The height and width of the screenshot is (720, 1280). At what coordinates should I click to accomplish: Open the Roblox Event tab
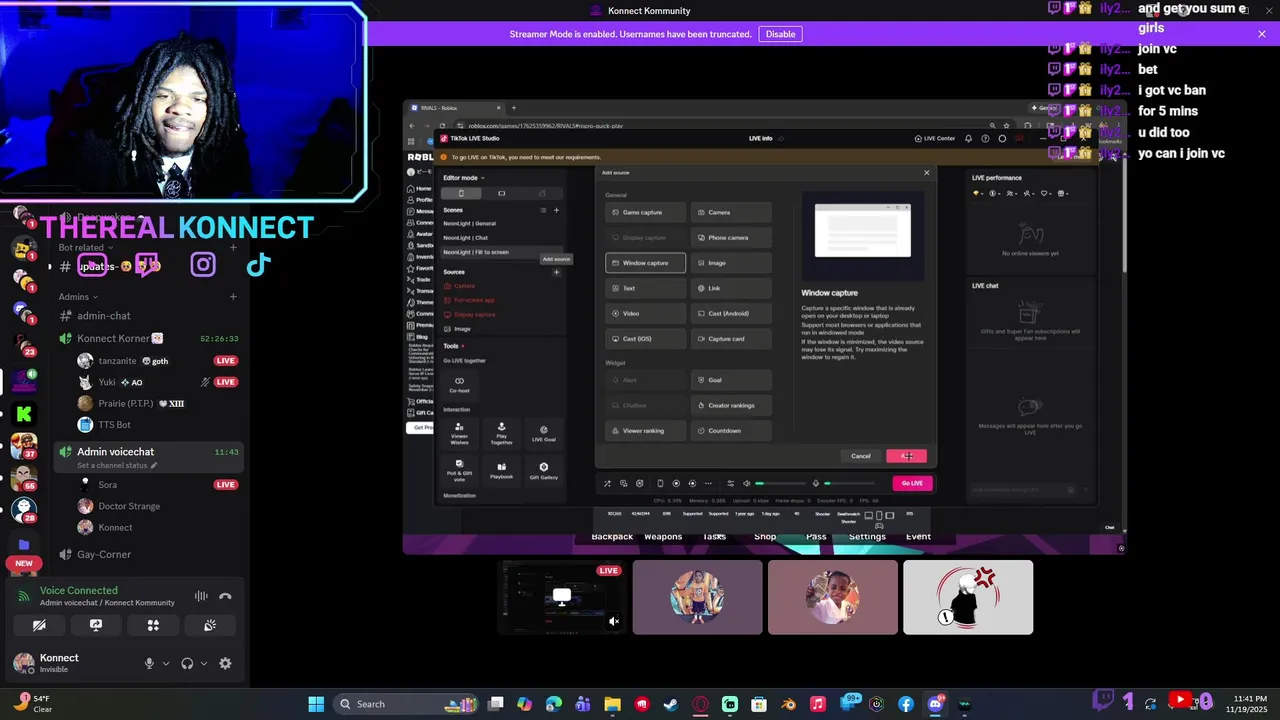(918, 537)
